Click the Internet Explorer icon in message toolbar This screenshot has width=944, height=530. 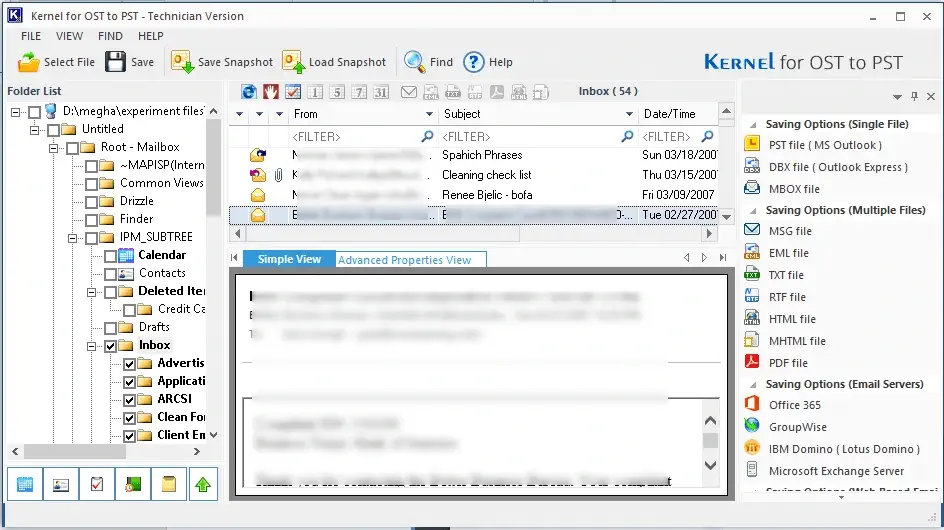[249, 92]
